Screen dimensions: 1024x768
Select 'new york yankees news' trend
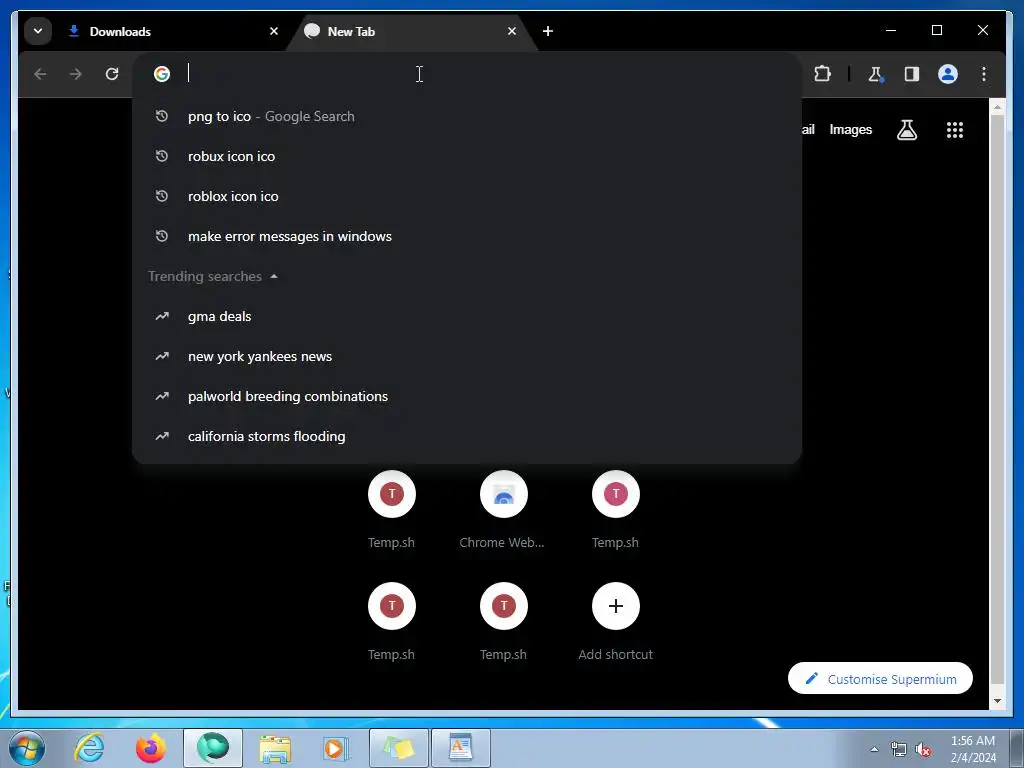pos(467,357)
